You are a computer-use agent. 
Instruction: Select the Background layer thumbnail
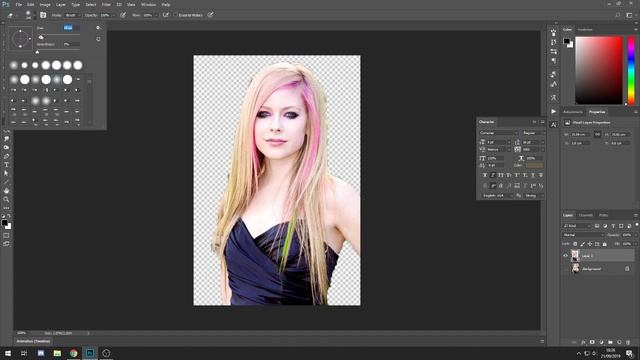(x=575, y=269)
